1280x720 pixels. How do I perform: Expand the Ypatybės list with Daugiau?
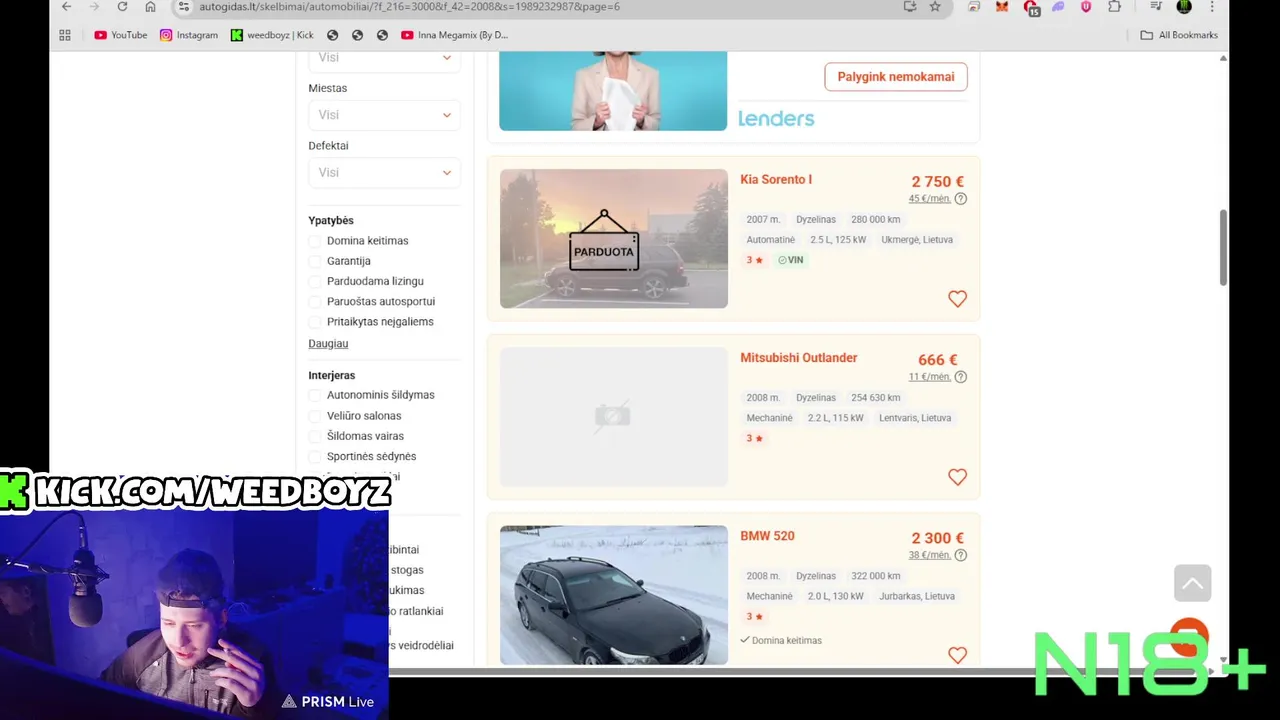pos(328,343)
